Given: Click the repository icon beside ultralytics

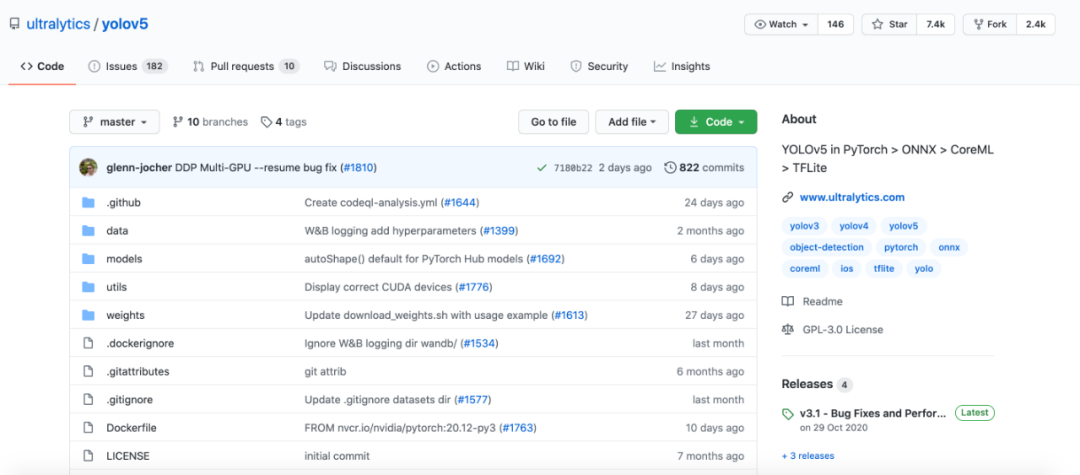Looking at the screenshot, I should pos(14,24).
